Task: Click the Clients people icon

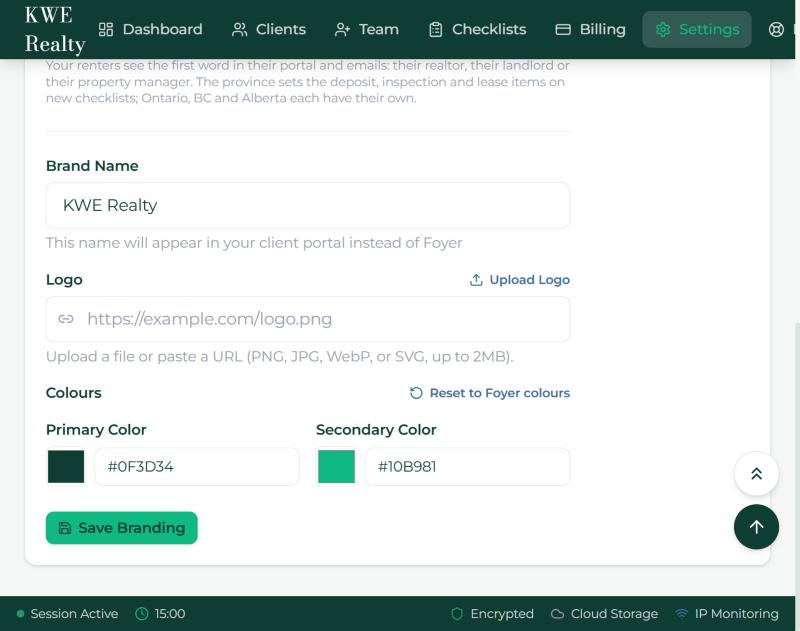Action: point(239,30)
